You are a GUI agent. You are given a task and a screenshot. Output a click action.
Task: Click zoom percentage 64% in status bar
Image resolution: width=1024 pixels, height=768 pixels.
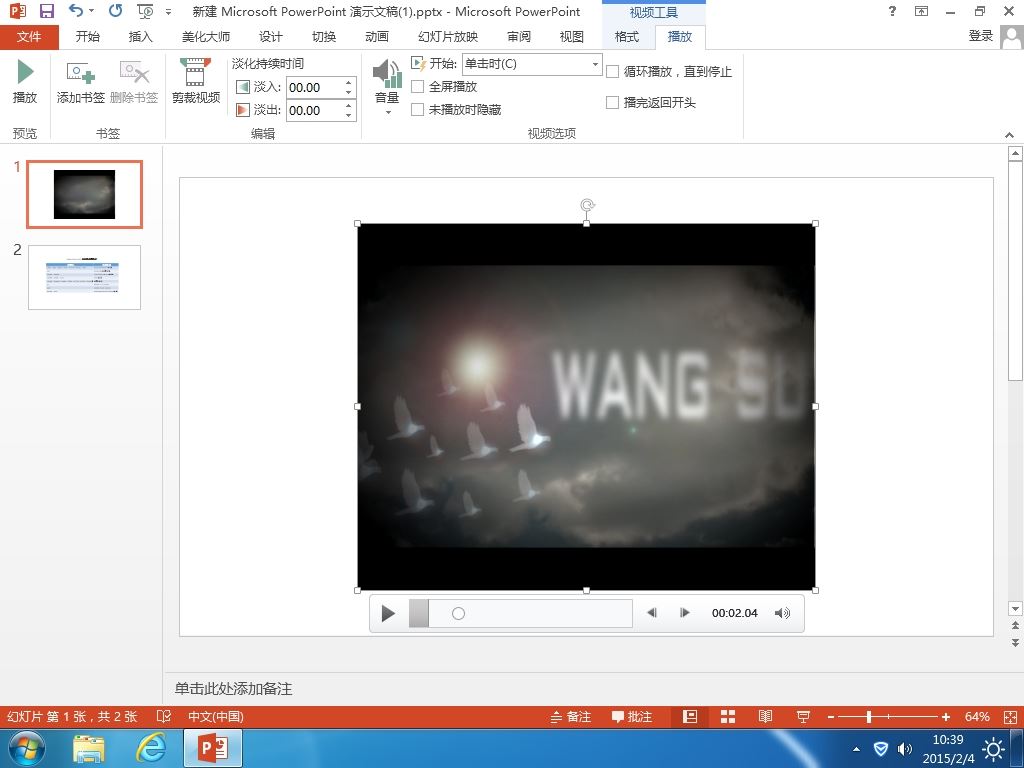click(x=977, y=717)
